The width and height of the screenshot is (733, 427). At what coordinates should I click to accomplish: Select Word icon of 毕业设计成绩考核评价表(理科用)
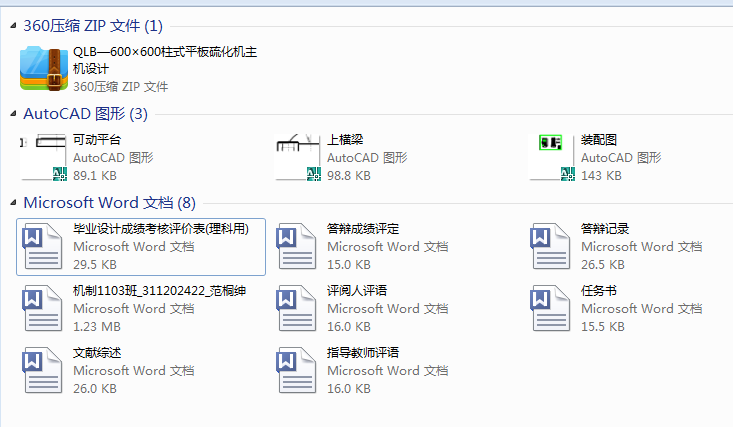(43, 246)
